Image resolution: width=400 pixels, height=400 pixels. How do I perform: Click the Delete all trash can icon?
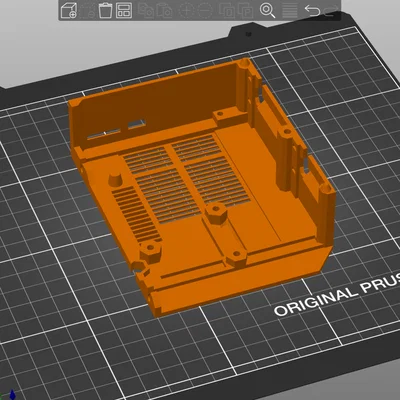105,10
